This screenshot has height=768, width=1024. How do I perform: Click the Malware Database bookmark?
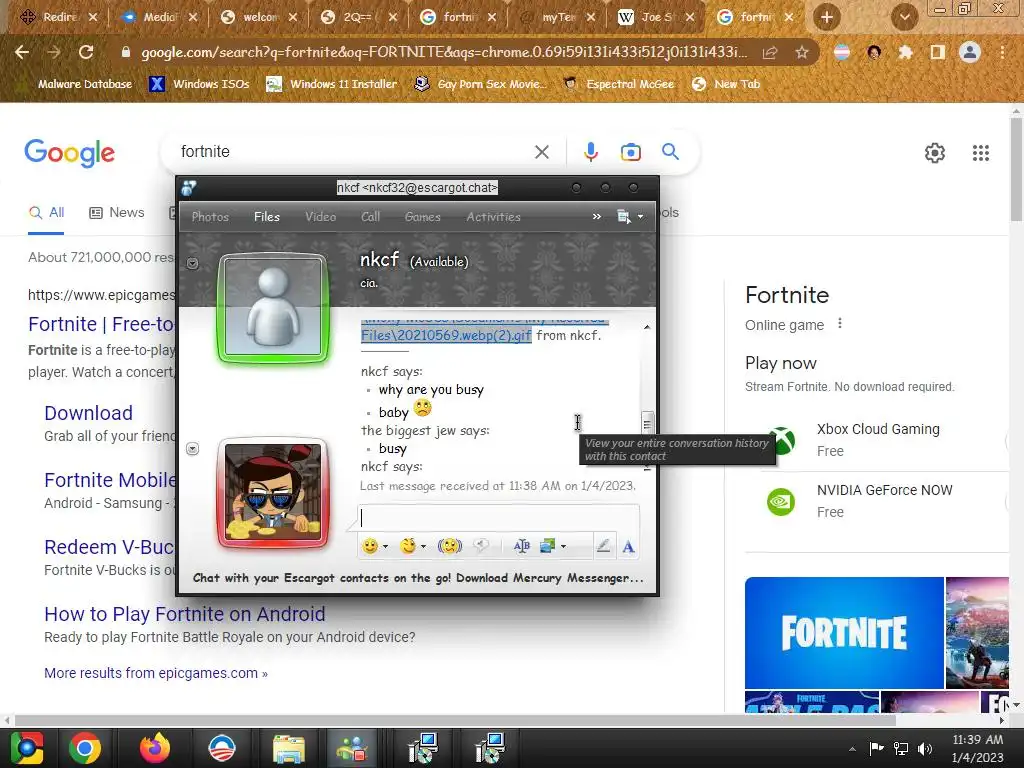pos(77,84)
